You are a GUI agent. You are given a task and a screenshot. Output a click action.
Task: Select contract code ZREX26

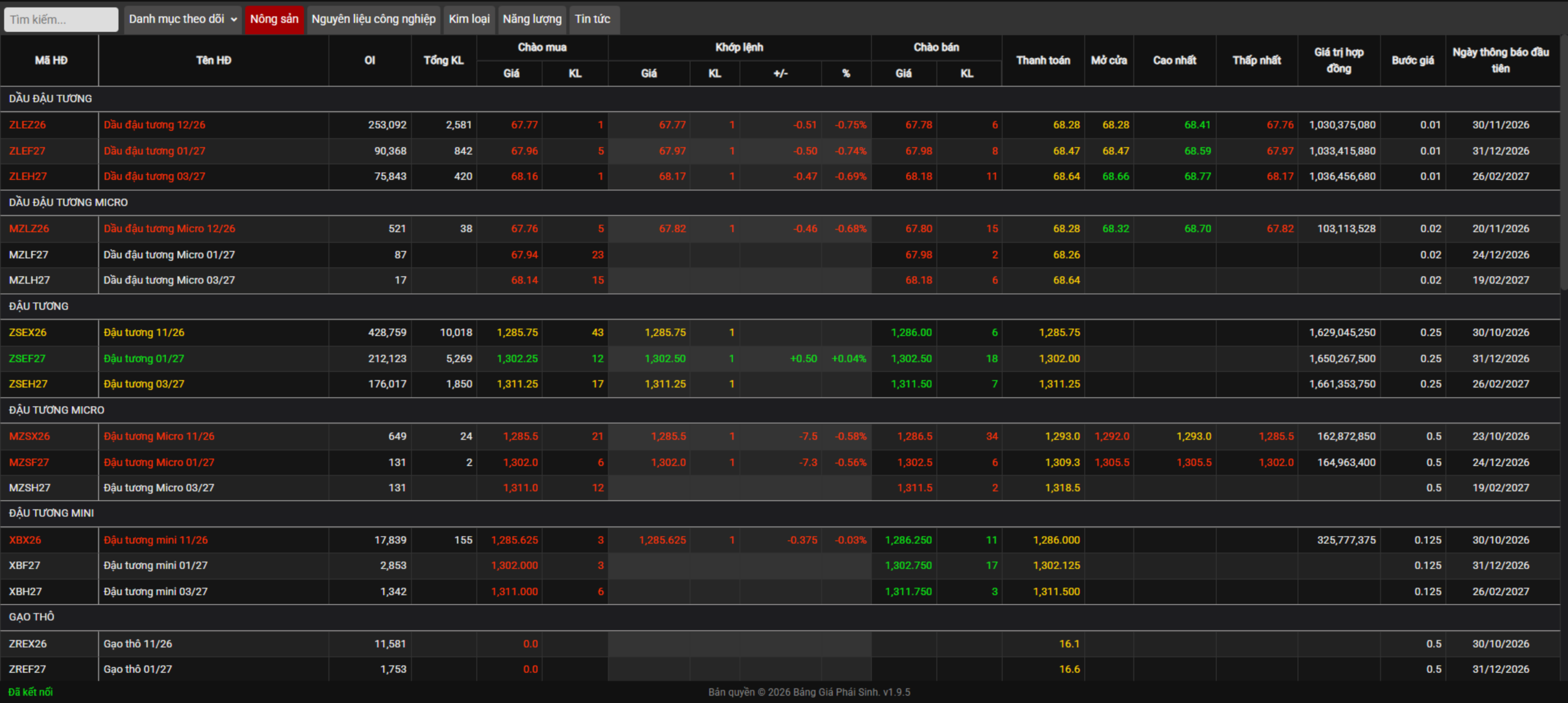tap(28, 644)
